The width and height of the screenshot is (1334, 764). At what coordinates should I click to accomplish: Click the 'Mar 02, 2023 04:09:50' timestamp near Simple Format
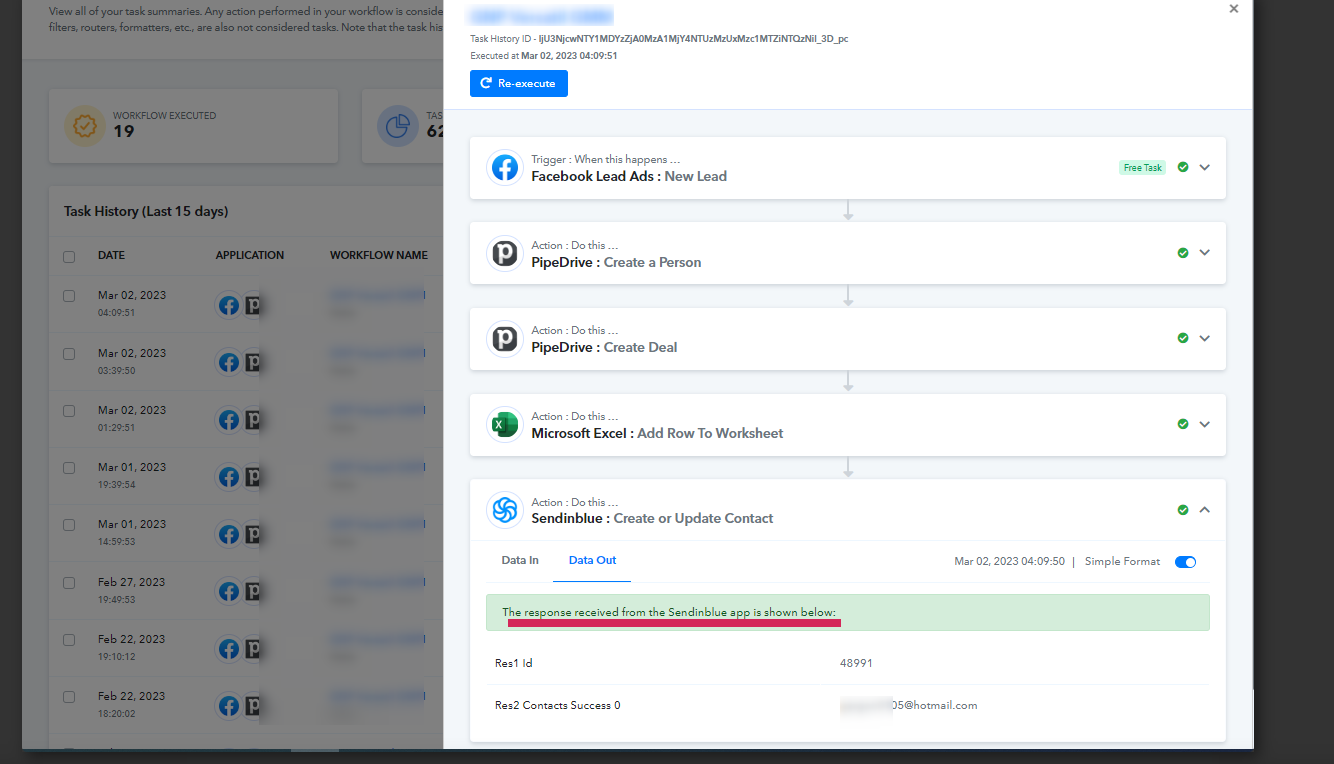[x=1009, y=562]
